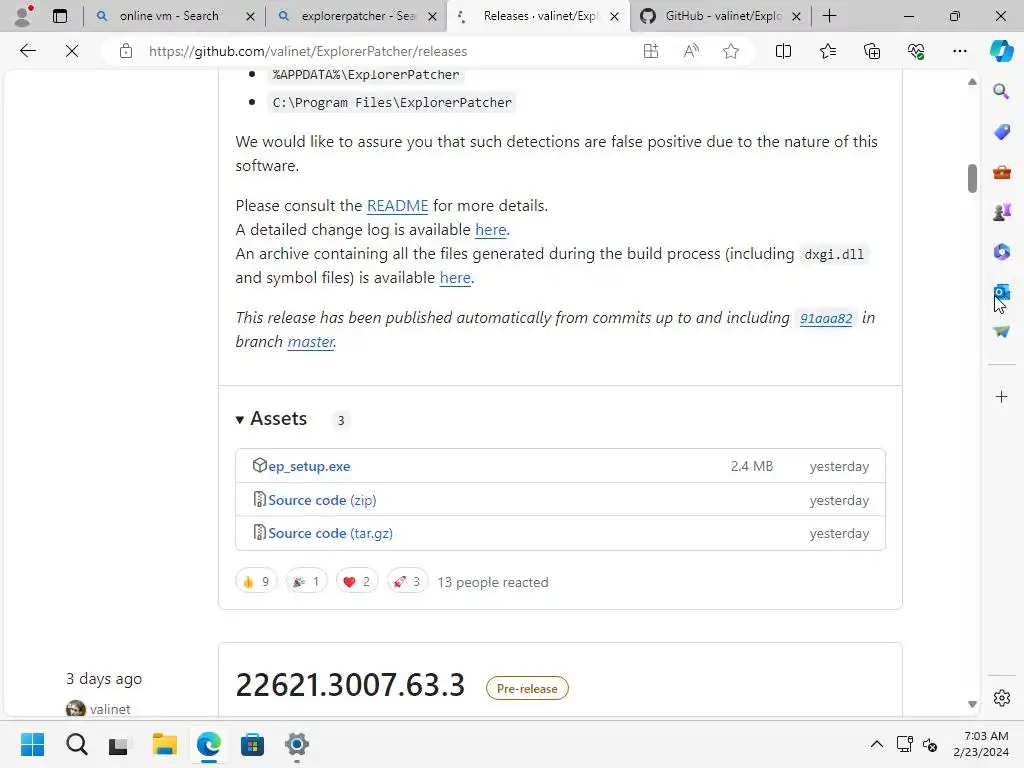The image size is (1024, 768).
Task: Stop loading the page
Action: click(72, 51)
